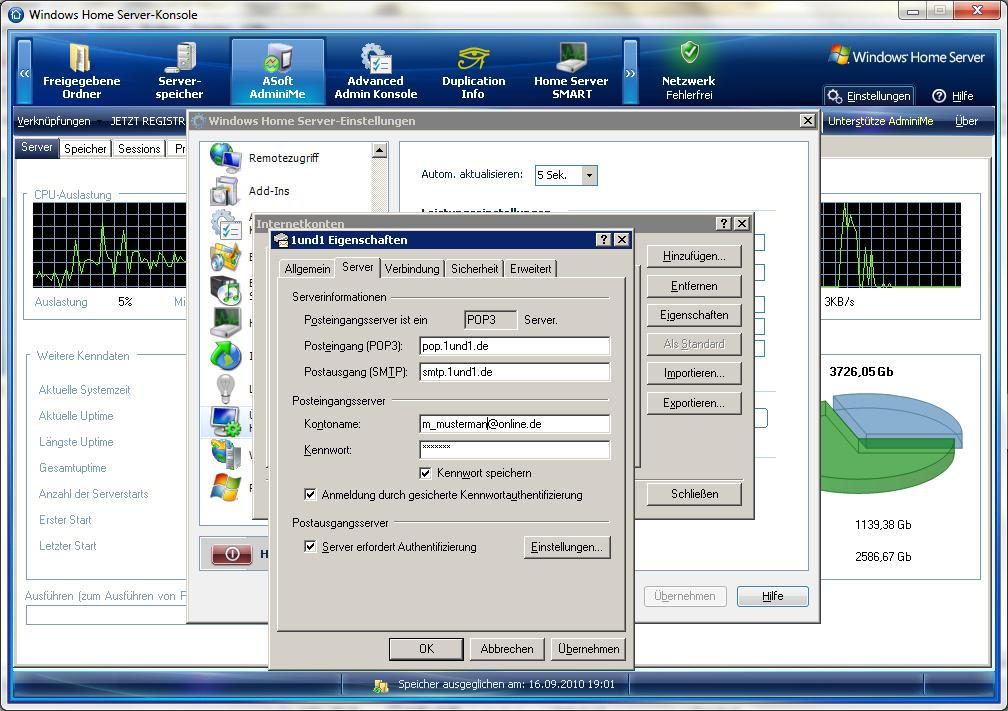Click Hinzufügen... in Internetkonten
The height and width of the screenshot is (711, 1008).
694,256
